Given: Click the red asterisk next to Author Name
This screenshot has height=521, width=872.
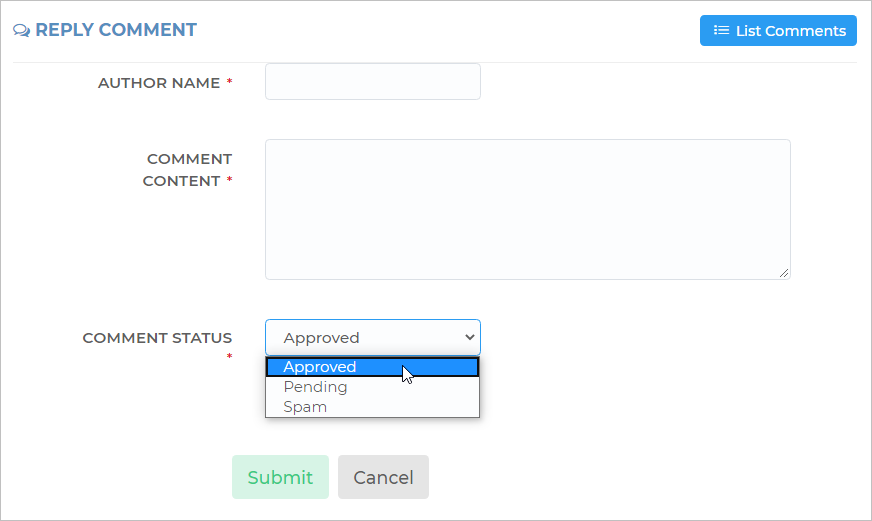Looking at the screenshot, I should coord(229,82).
